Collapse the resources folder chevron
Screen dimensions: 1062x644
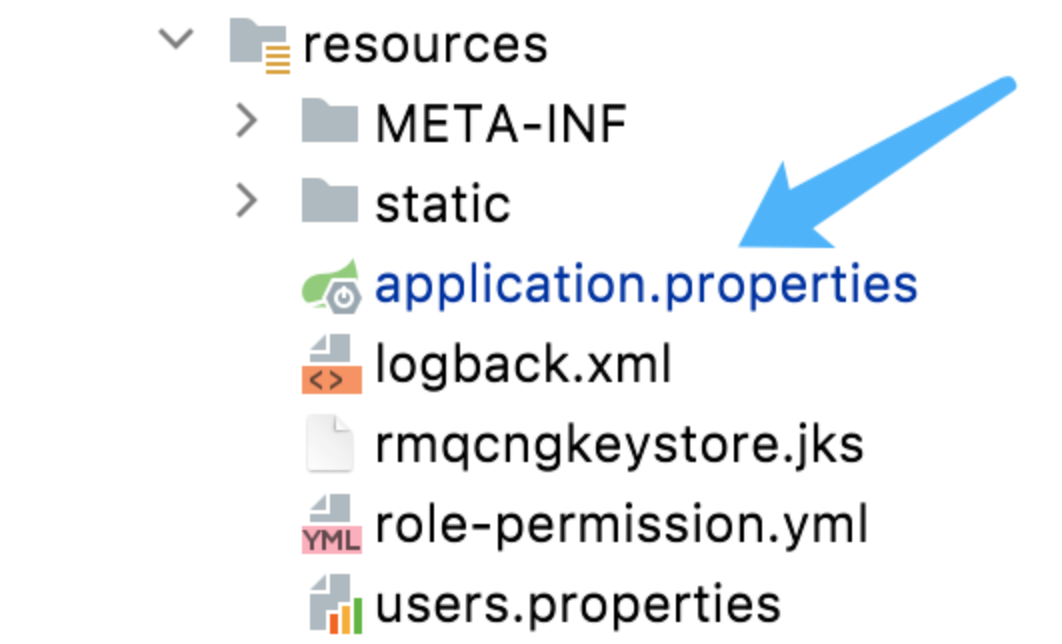pyautogui.click(x=176, y=41)
